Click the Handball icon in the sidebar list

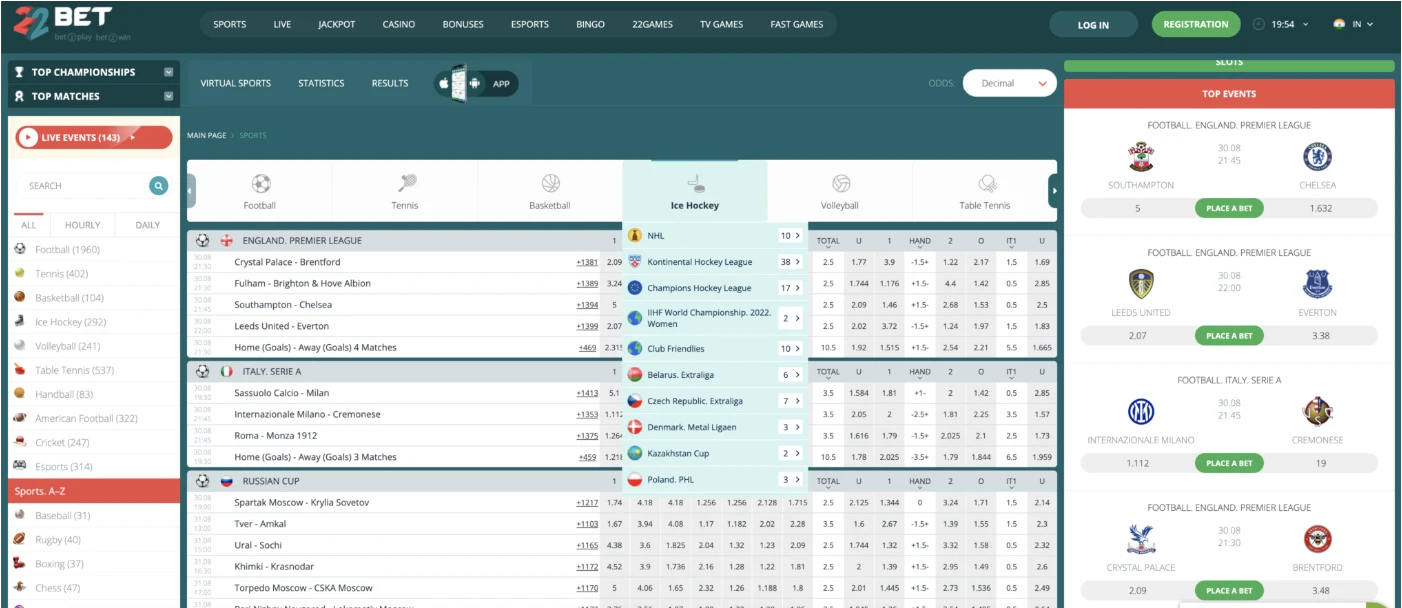click(20, 394)
